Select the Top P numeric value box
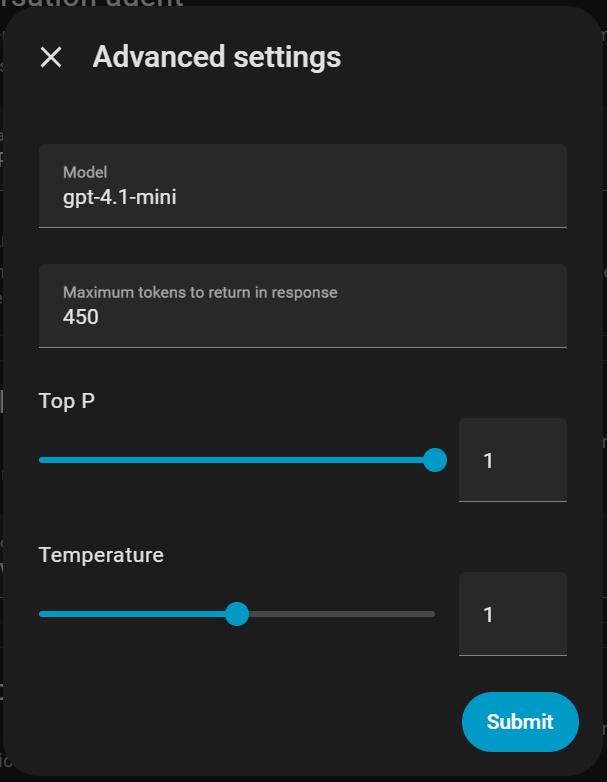This screenshot has height=782, width=607. [512, 460]
